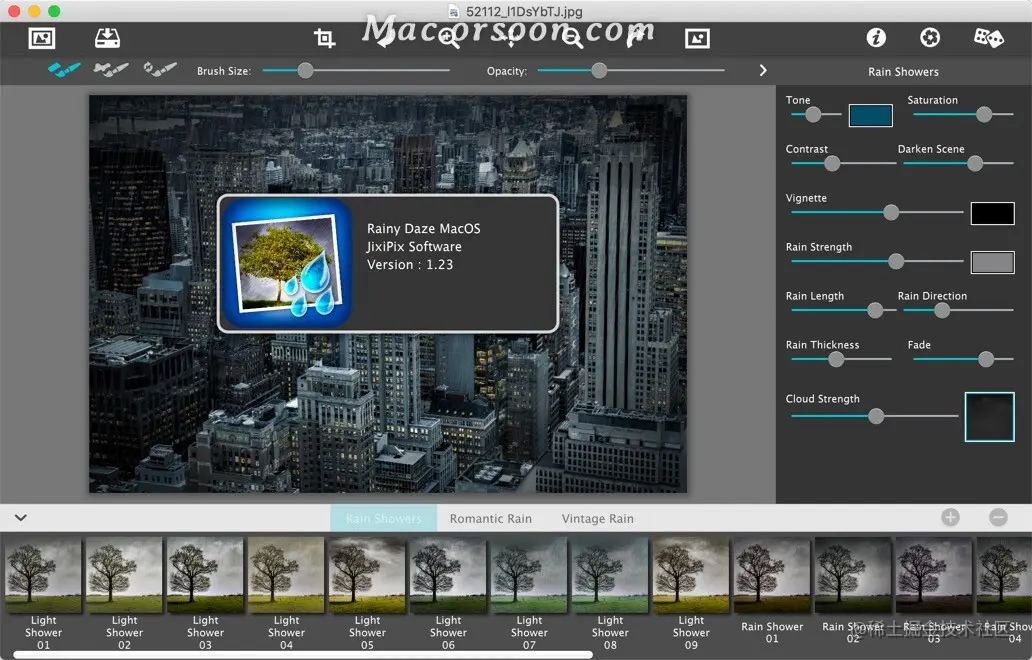This screenshot has height=660, width=1032.
Task: Open the gray Rain Strength color swatch
Action: coord(992,263)
